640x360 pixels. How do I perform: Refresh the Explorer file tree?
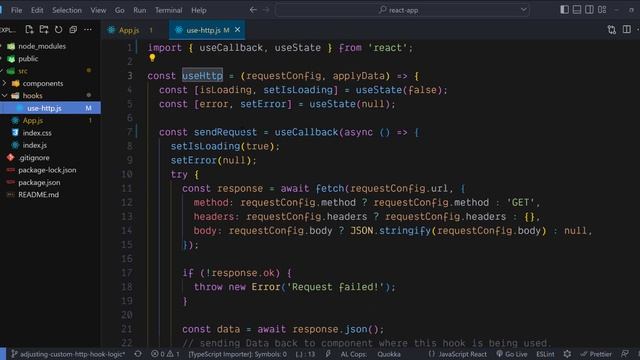[58, 29]
